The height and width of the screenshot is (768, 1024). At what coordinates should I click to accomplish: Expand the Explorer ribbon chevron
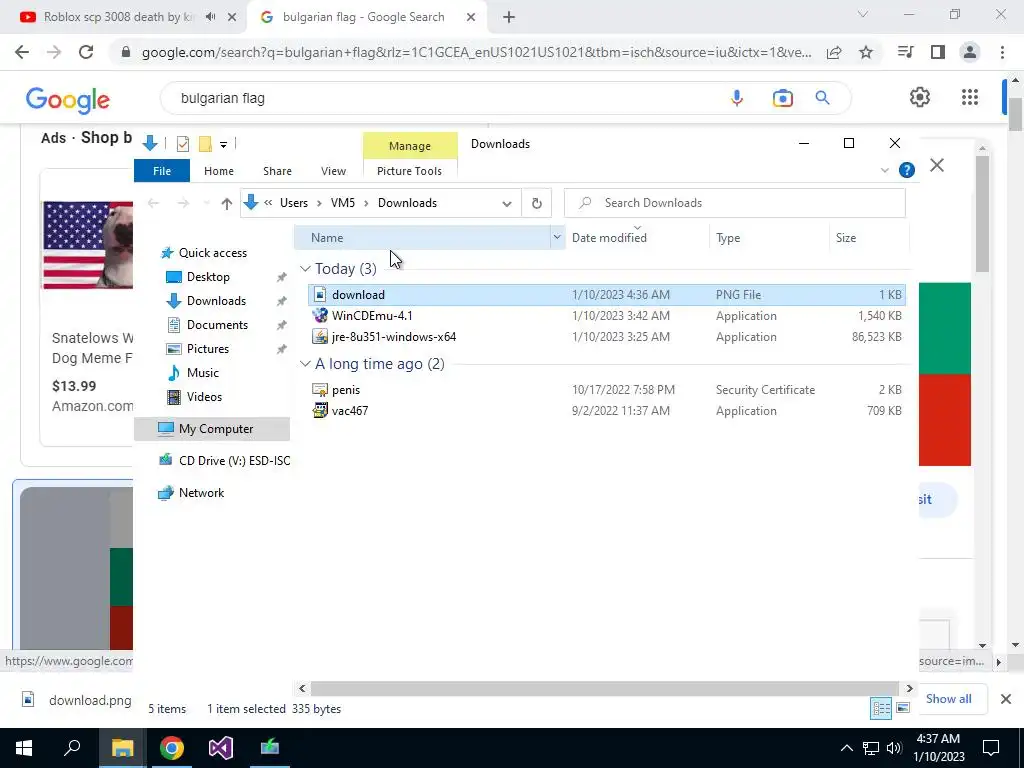click(x=885, y=170)
